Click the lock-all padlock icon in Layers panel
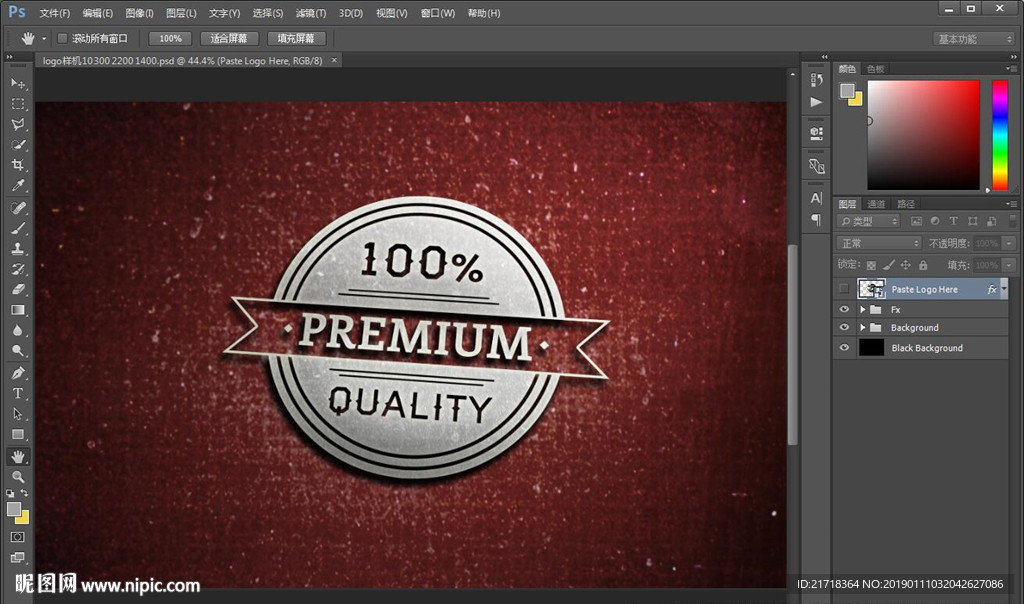1024x604 pixels. 923,265
